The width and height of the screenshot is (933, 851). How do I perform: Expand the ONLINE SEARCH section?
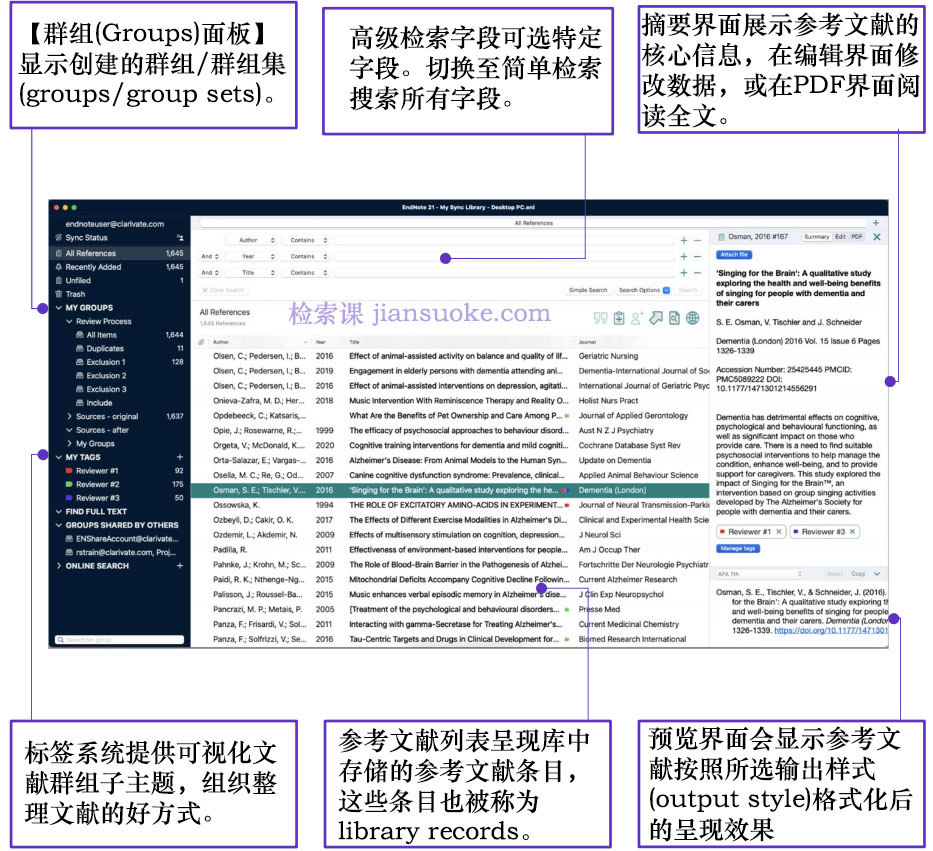pos(59,566)
